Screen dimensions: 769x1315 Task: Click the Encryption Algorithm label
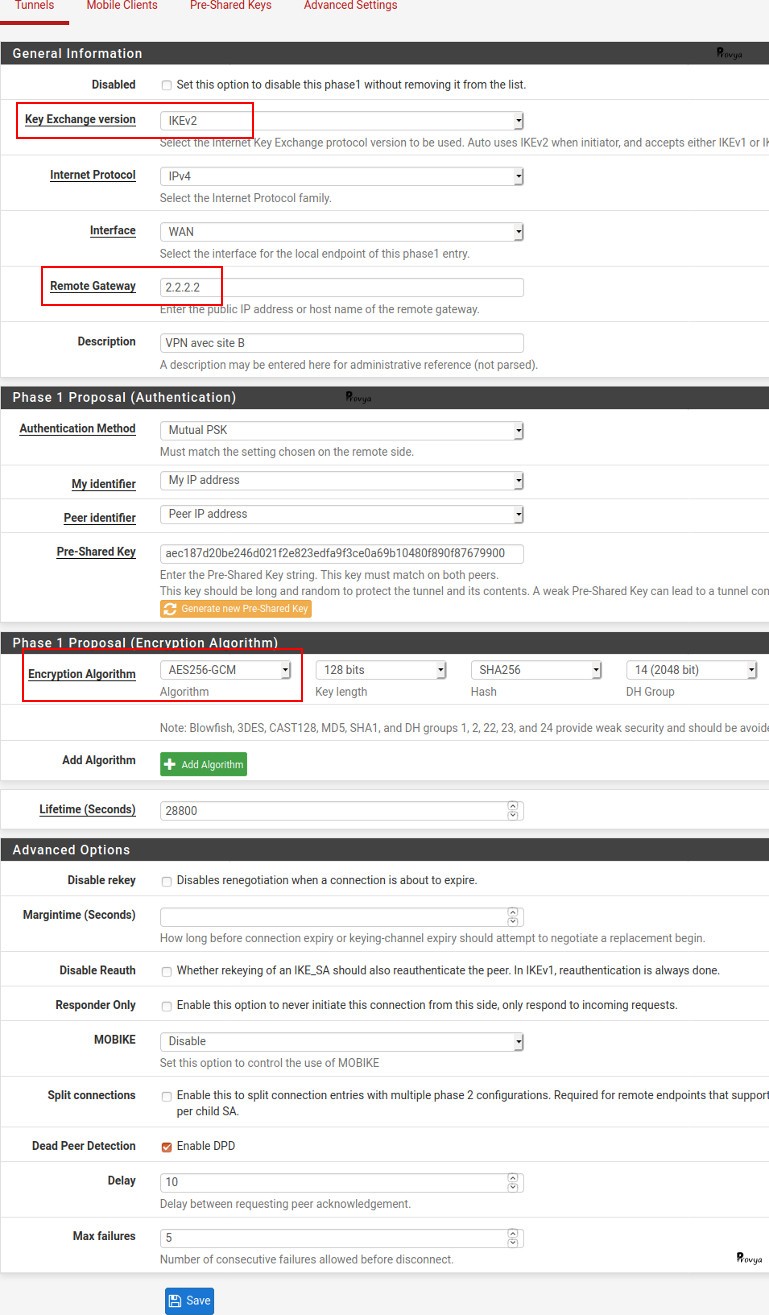(82, 674)
